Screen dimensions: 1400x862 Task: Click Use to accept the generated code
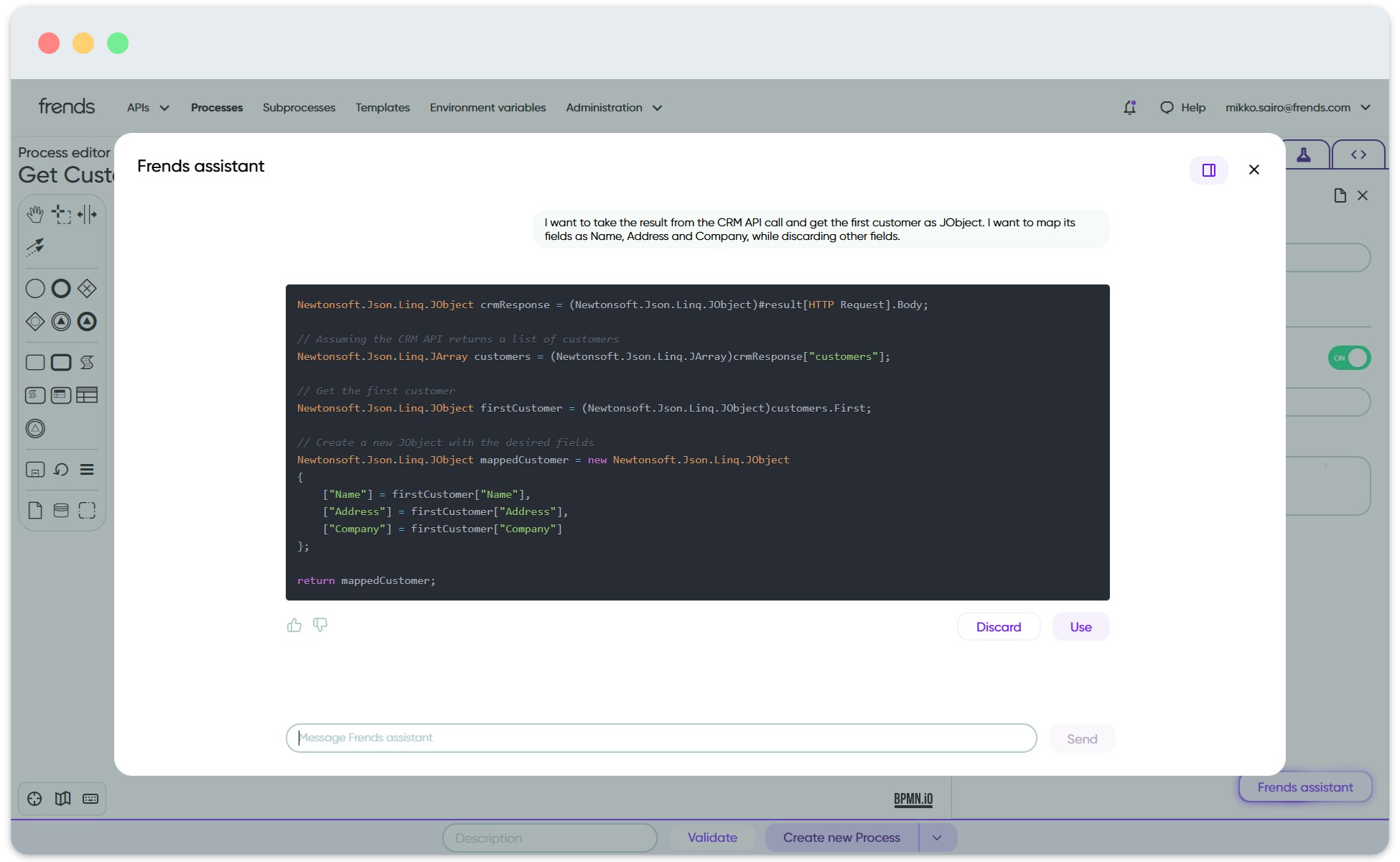point(1080,626)
